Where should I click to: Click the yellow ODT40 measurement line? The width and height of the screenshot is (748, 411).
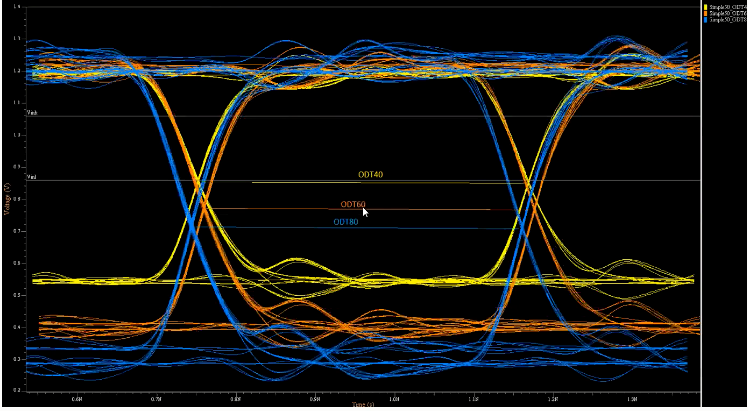point(388,183)
